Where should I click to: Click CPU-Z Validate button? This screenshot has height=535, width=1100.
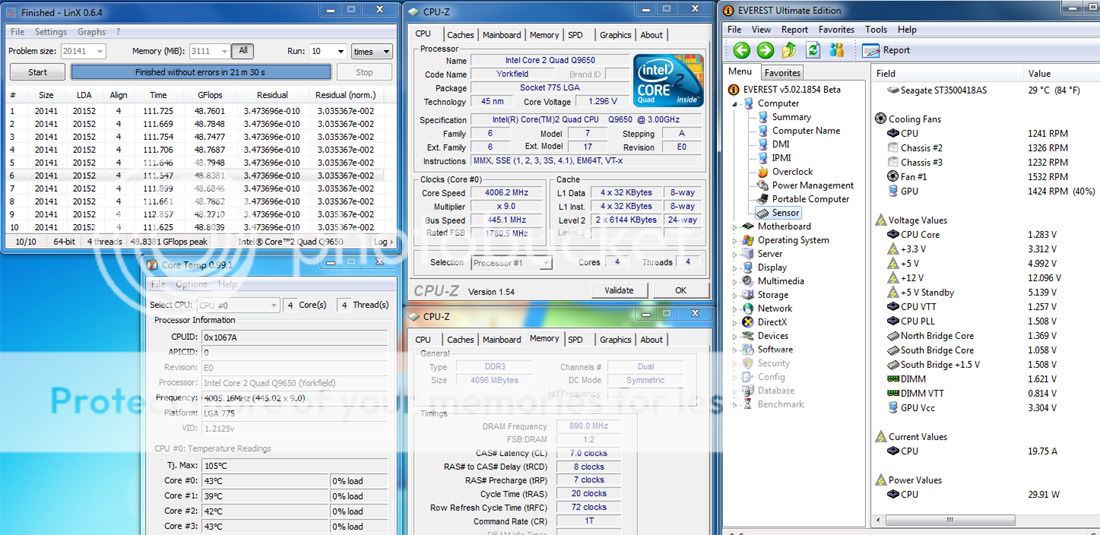point(619,290)
